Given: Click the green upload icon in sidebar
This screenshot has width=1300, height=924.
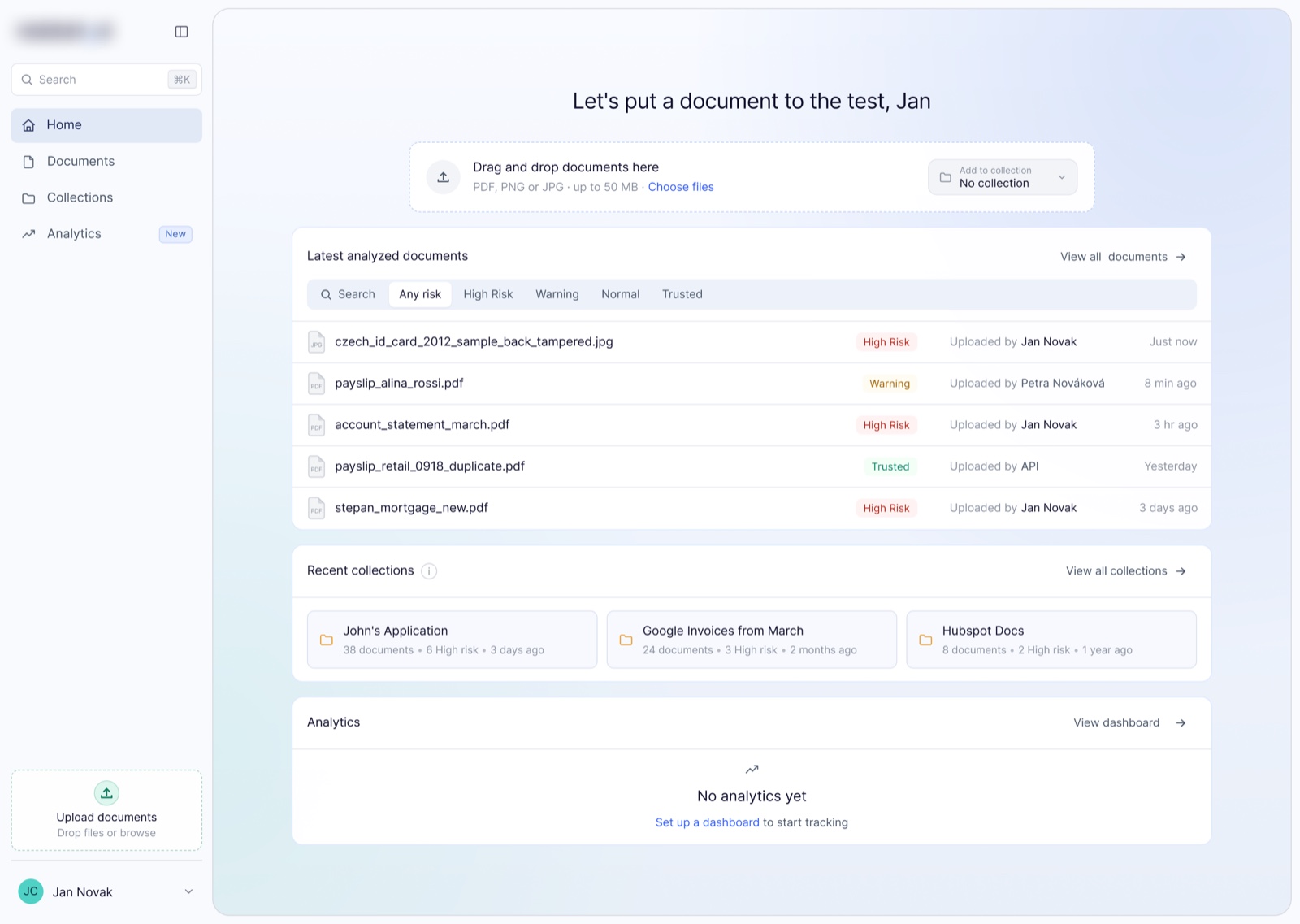Looking at the screenshot, I should coord(106,793).
